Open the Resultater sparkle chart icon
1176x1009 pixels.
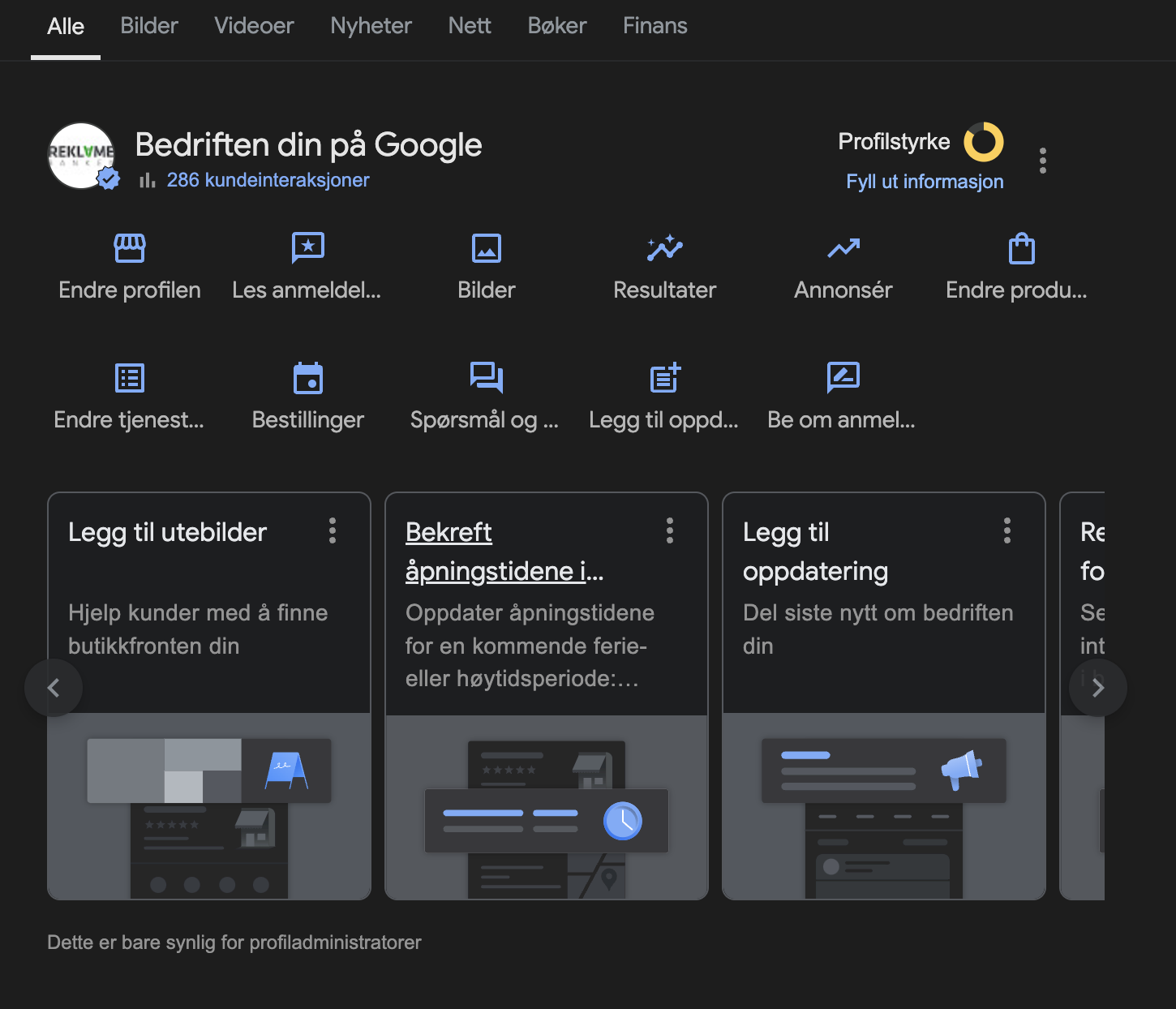664,248
